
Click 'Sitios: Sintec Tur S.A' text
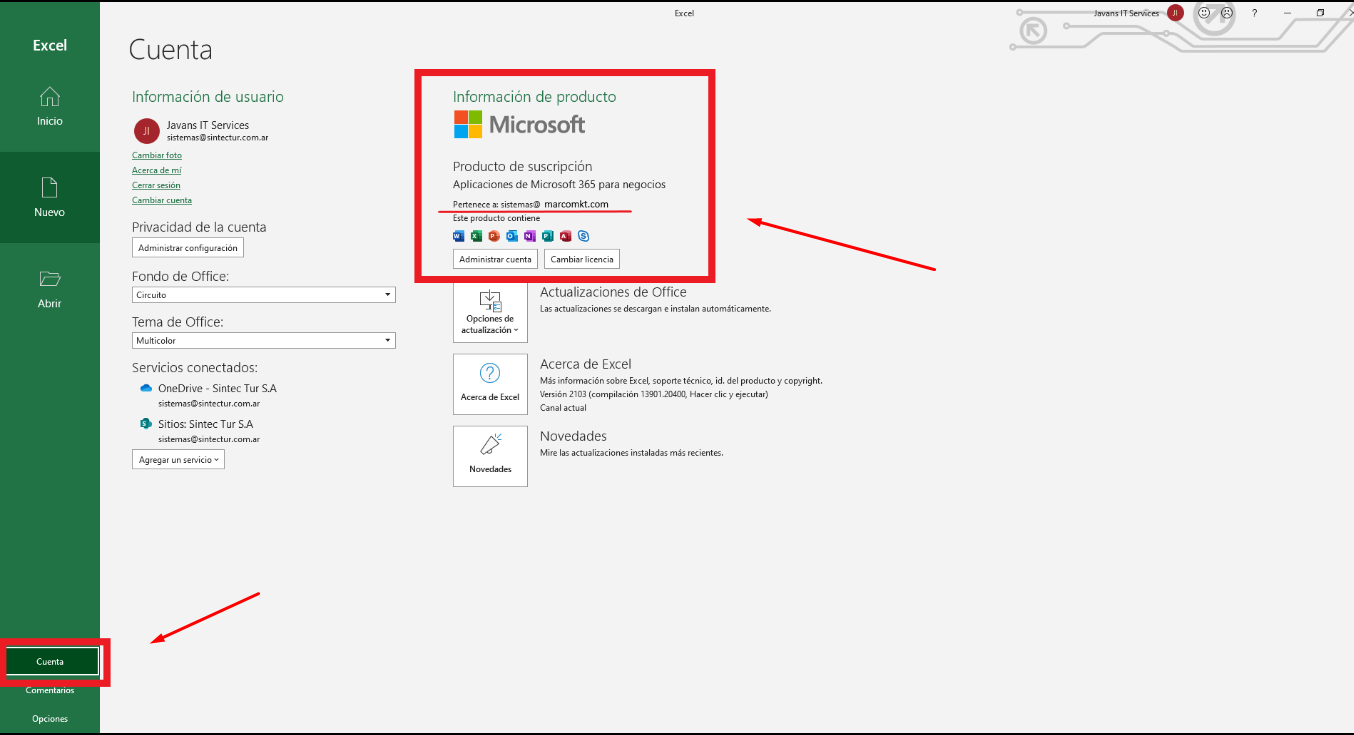pyautogui.click(x=206, y=424)
